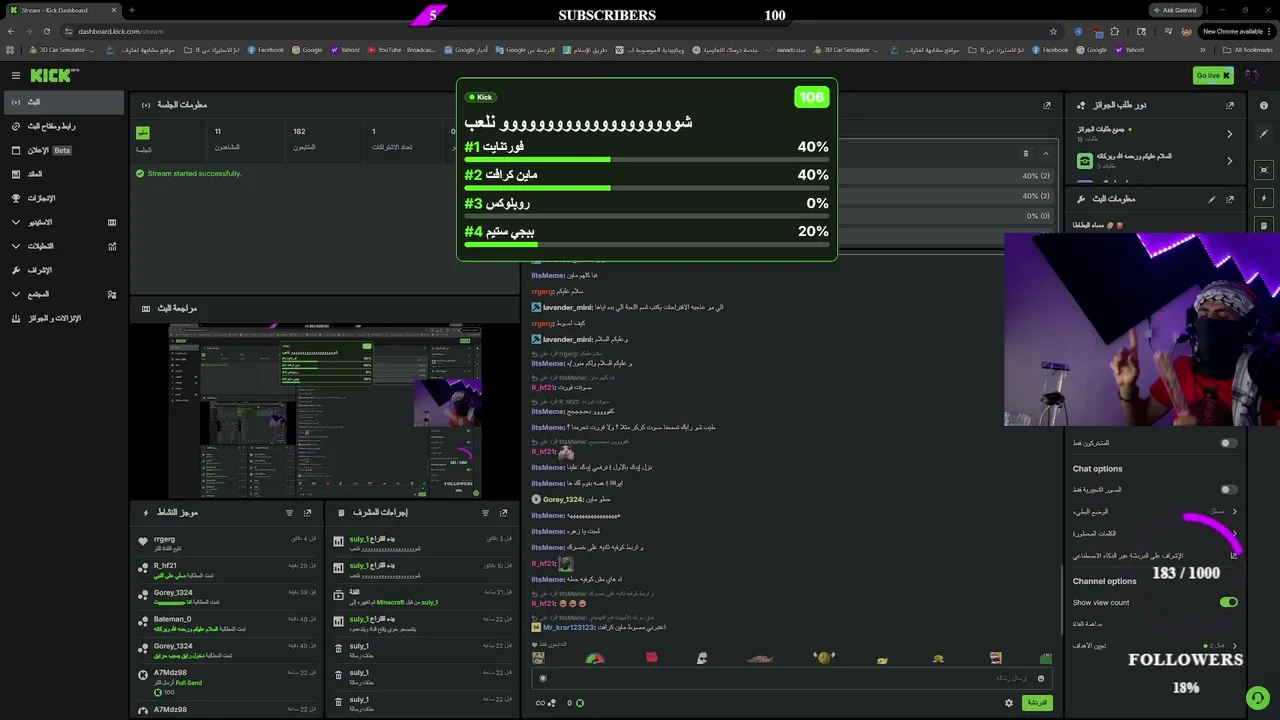1280x720 pixels.
Task: Expand the التحليلات analytics sidebar section
Action: click(x=63, y=246)
